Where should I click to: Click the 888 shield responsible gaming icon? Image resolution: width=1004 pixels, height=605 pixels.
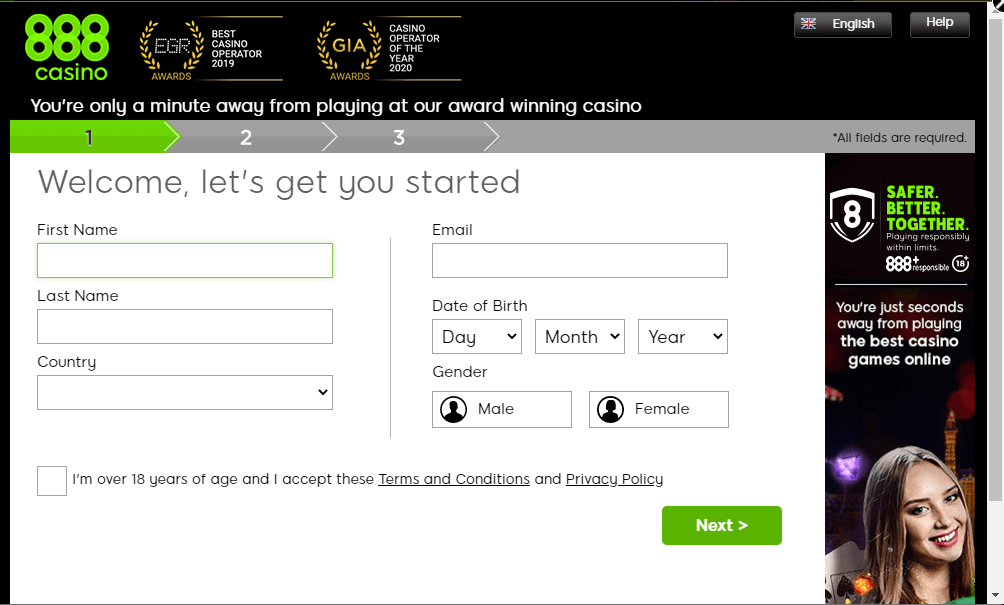[x=852, y=215]
